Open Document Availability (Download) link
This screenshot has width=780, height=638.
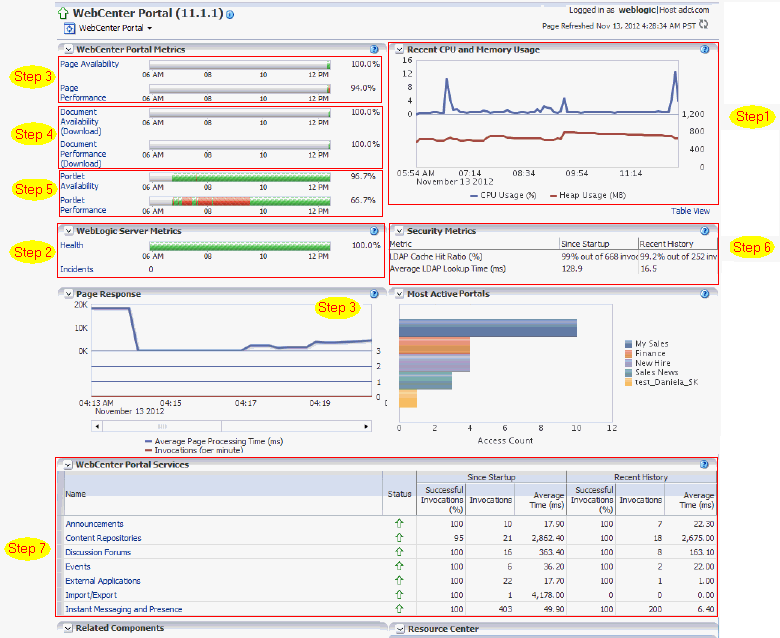tap(81, 122)
